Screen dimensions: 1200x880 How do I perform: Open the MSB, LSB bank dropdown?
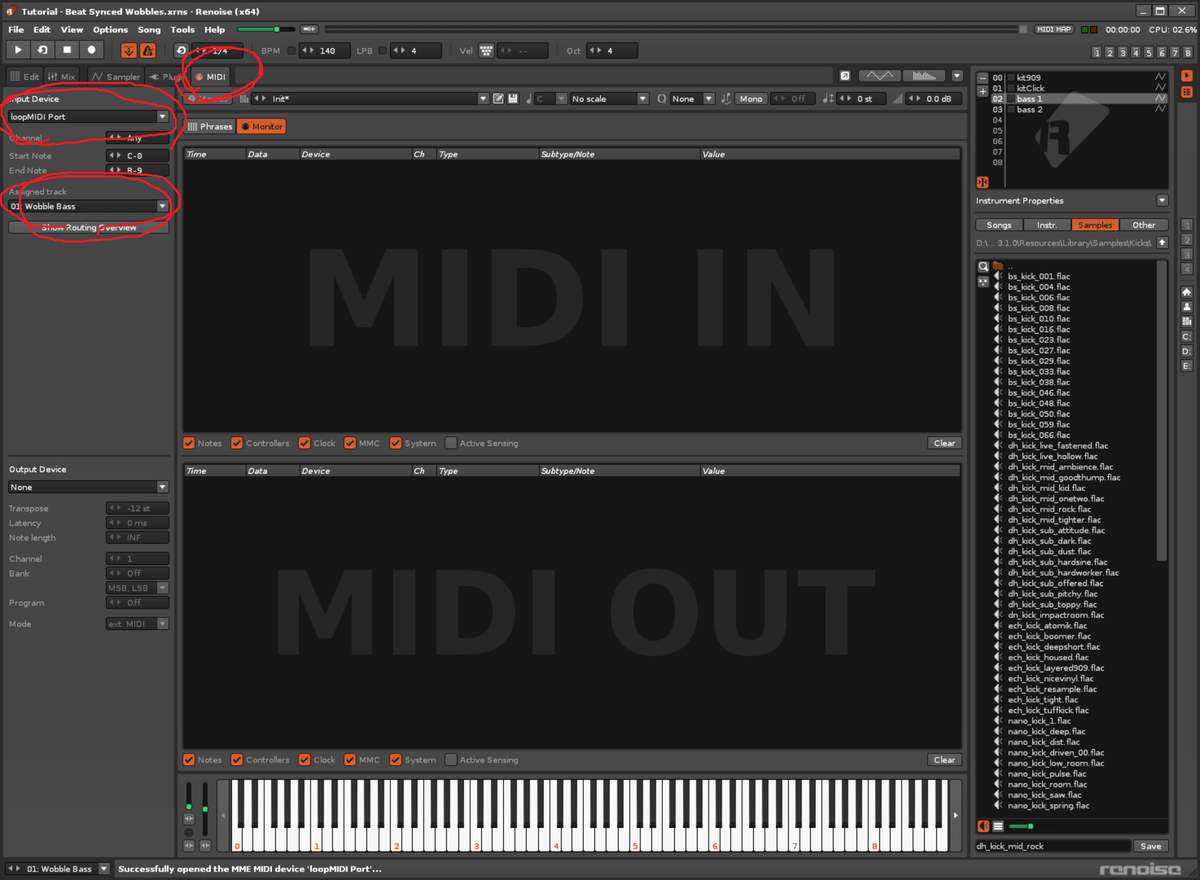[x=137, y=588]
